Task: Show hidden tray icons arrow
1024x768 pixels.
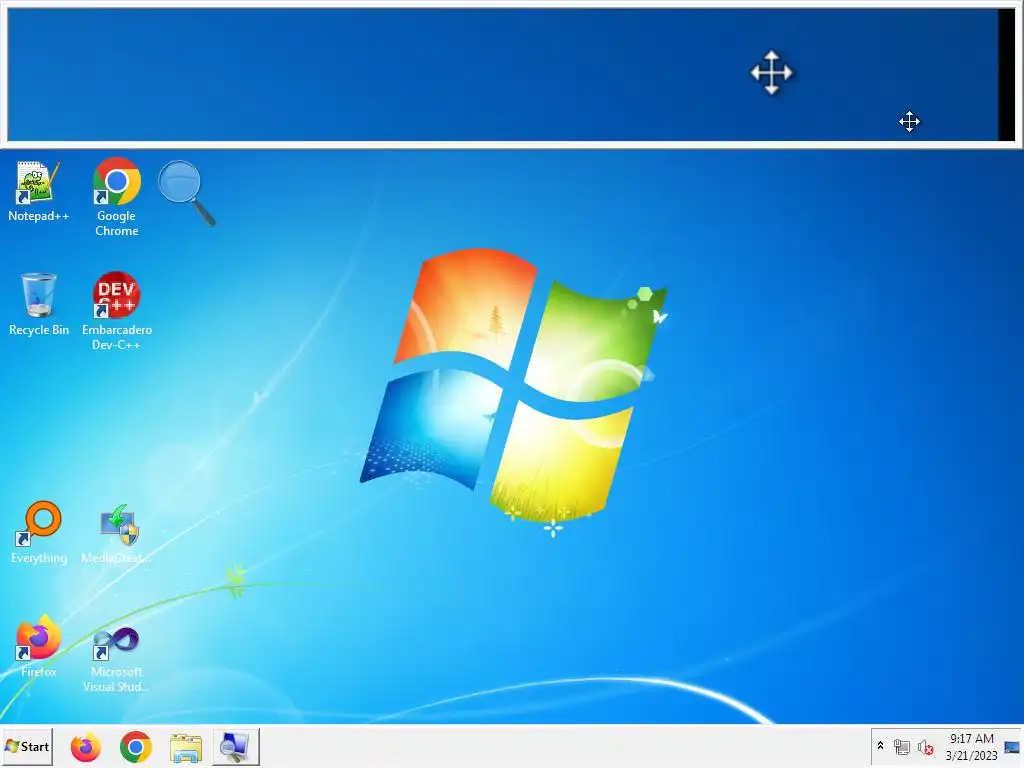Action: [880, 746]
